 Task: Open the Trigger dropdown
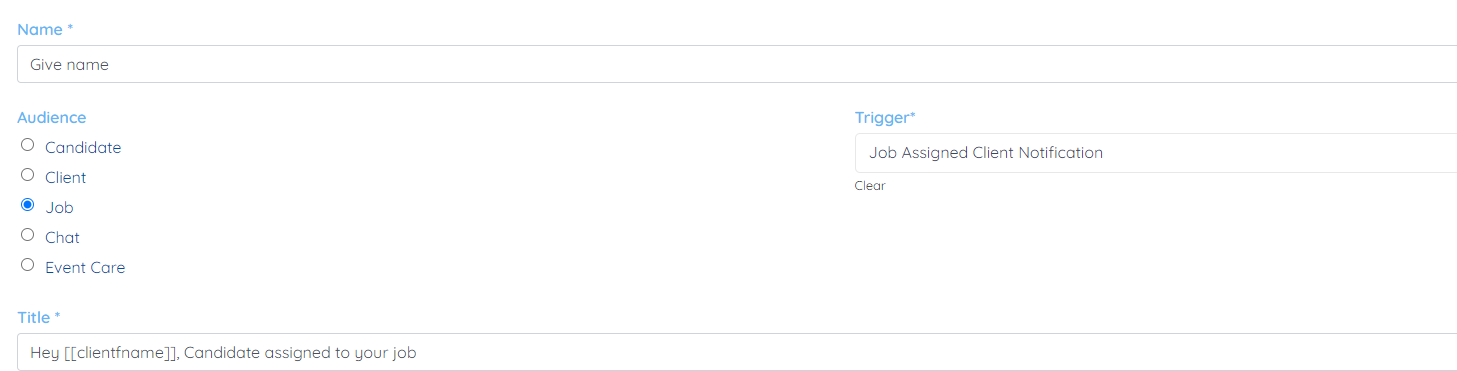1155,153
